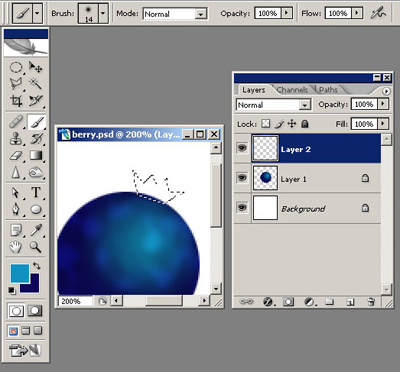Select the Zoom tool

click(x=36, y=247)
